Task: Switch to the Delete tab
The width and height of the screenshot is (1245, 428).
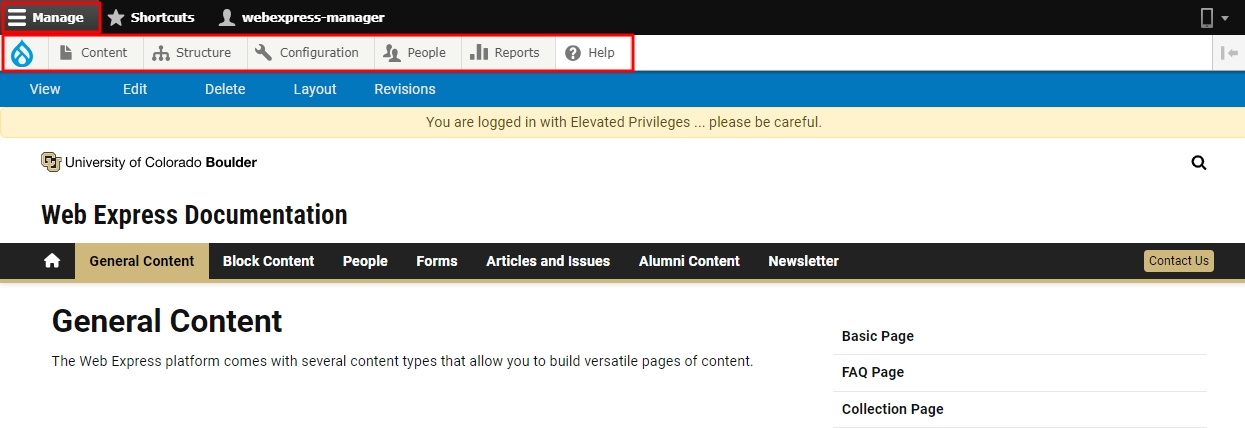Action: coord(225,89)
